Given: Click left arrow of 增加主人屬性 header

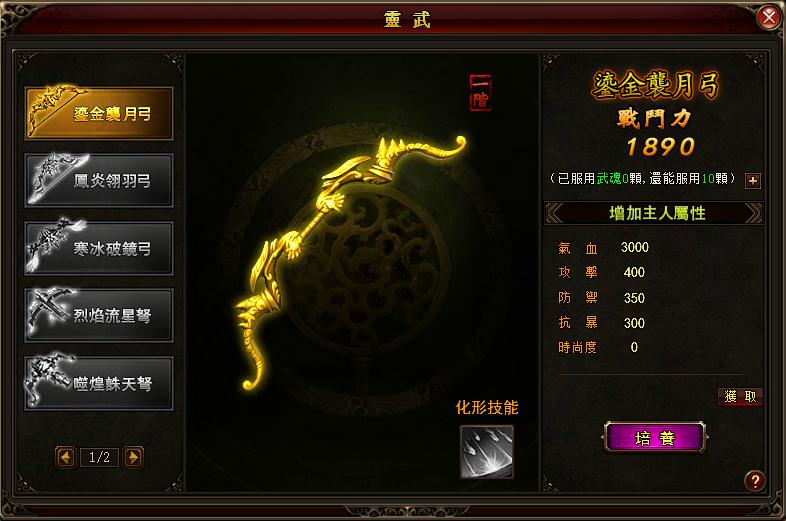Looking at the screenshot, I should tap(554, 213).
